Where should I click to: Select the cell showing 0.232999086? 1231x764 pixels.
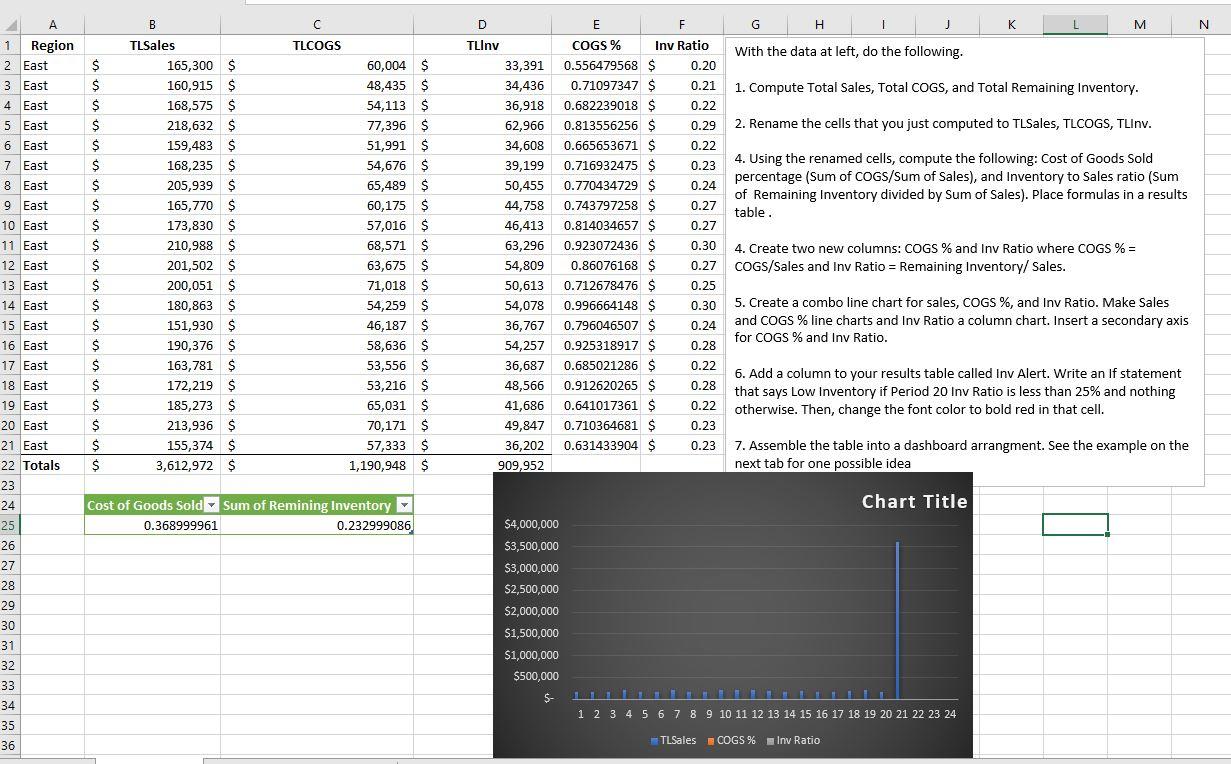pos(316,525)
